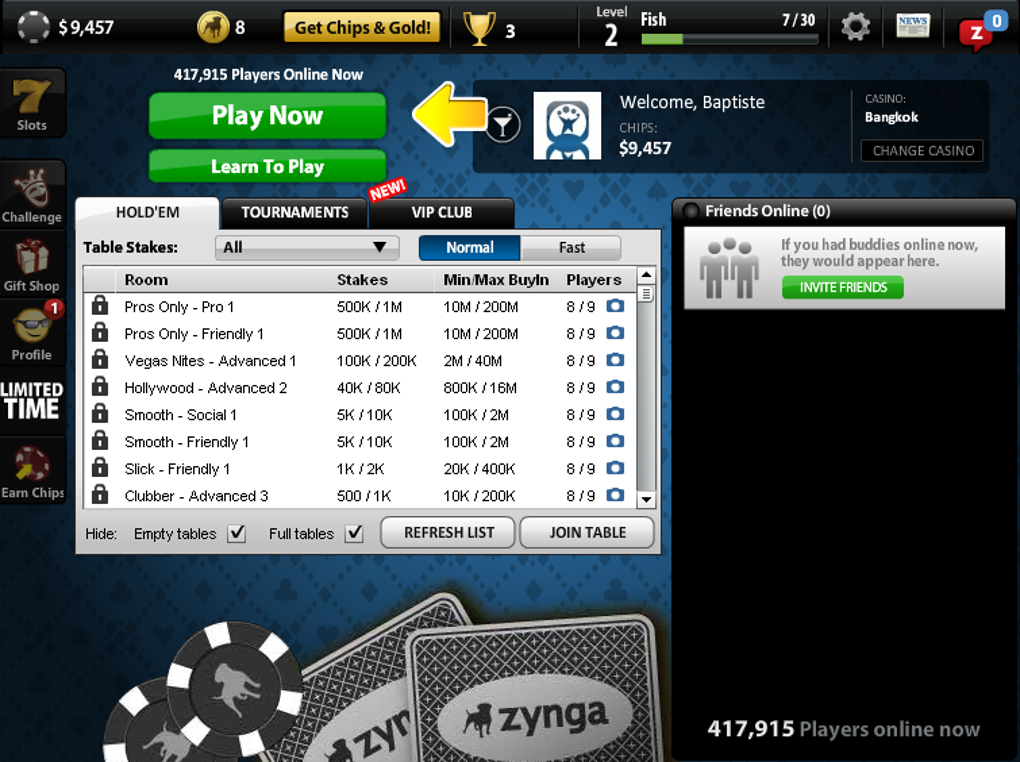Image resolution: width=1020 pixels, height=762 pixels.
Task: Click scroll down arrow of room list
Action: tap(646, 500)
